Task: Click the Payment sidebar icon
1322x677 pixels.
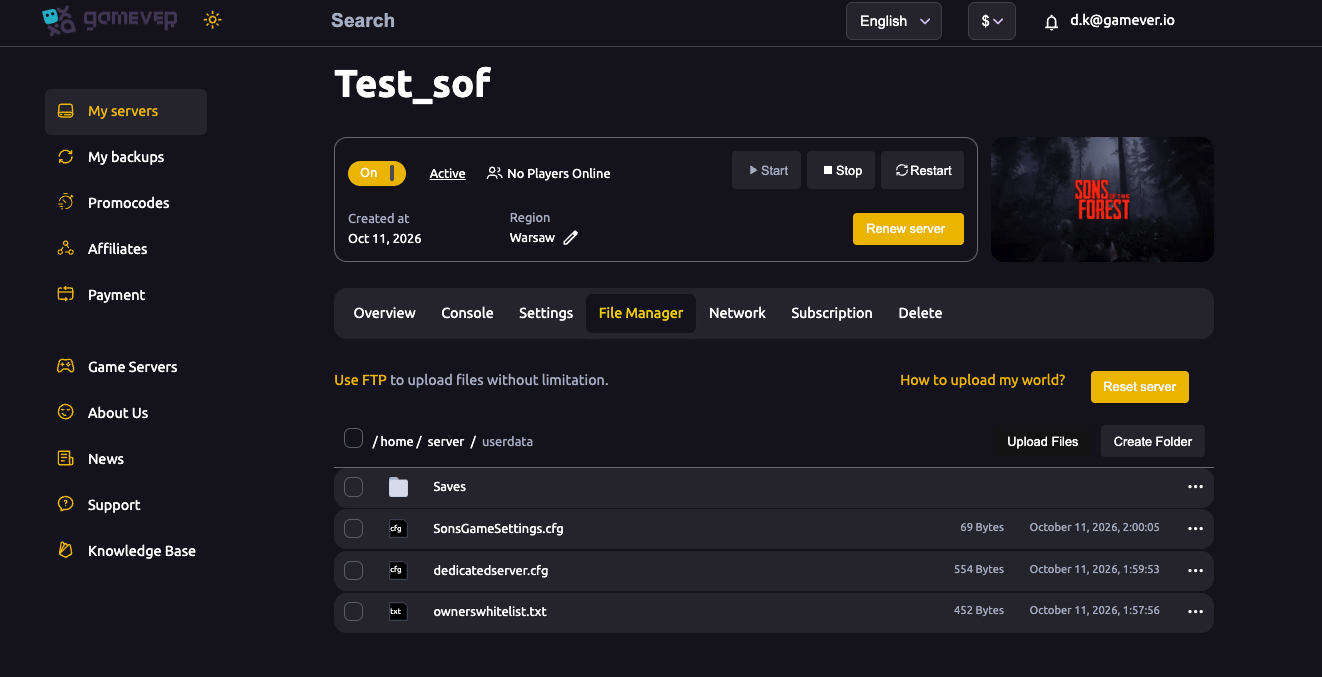Action: pyautogui.click(x=66, y=295)
